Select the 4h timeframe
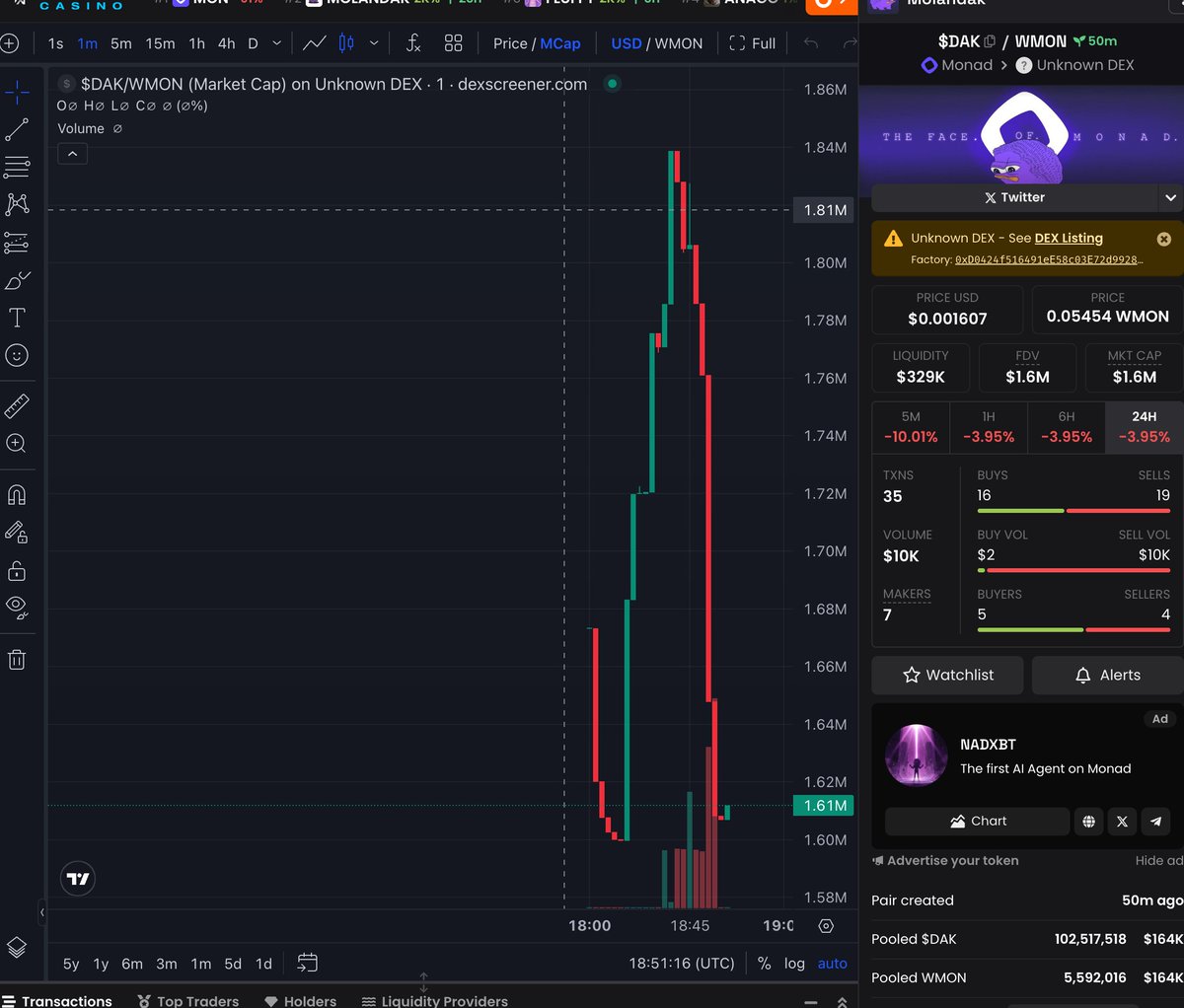This screenshot has width=1184, height=1008. (x=227, y=43)
